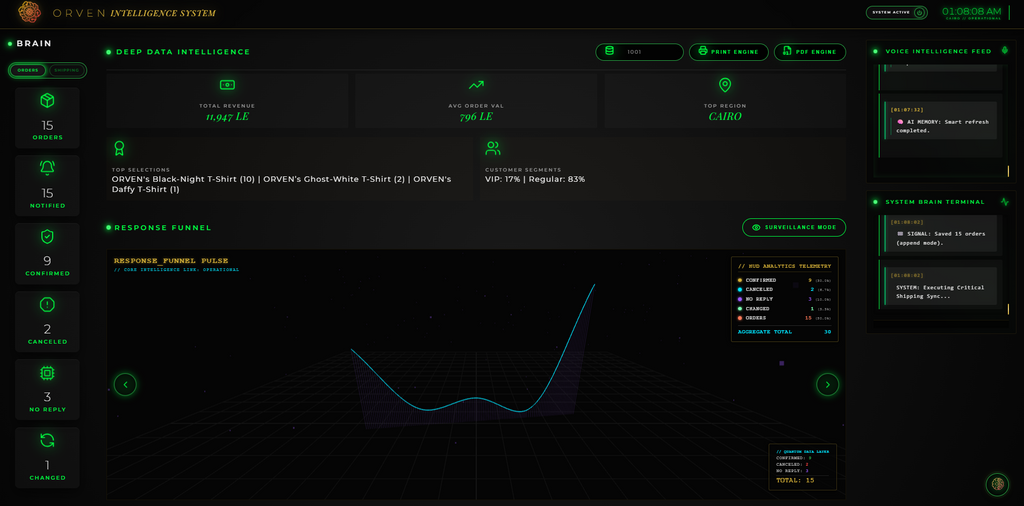
Task: Click the AGGREGATE TOTAL 30 row
Action: 784,332
